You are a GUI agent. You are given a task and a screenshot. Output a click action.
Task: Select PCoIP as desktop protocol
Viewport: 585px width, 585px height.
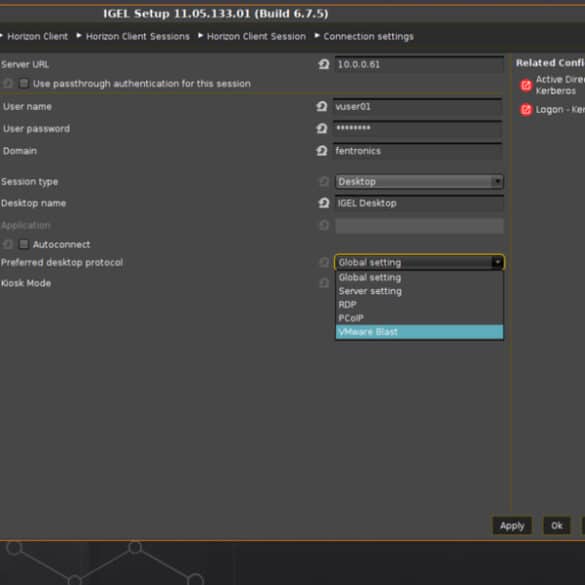[x=419, y=318]
